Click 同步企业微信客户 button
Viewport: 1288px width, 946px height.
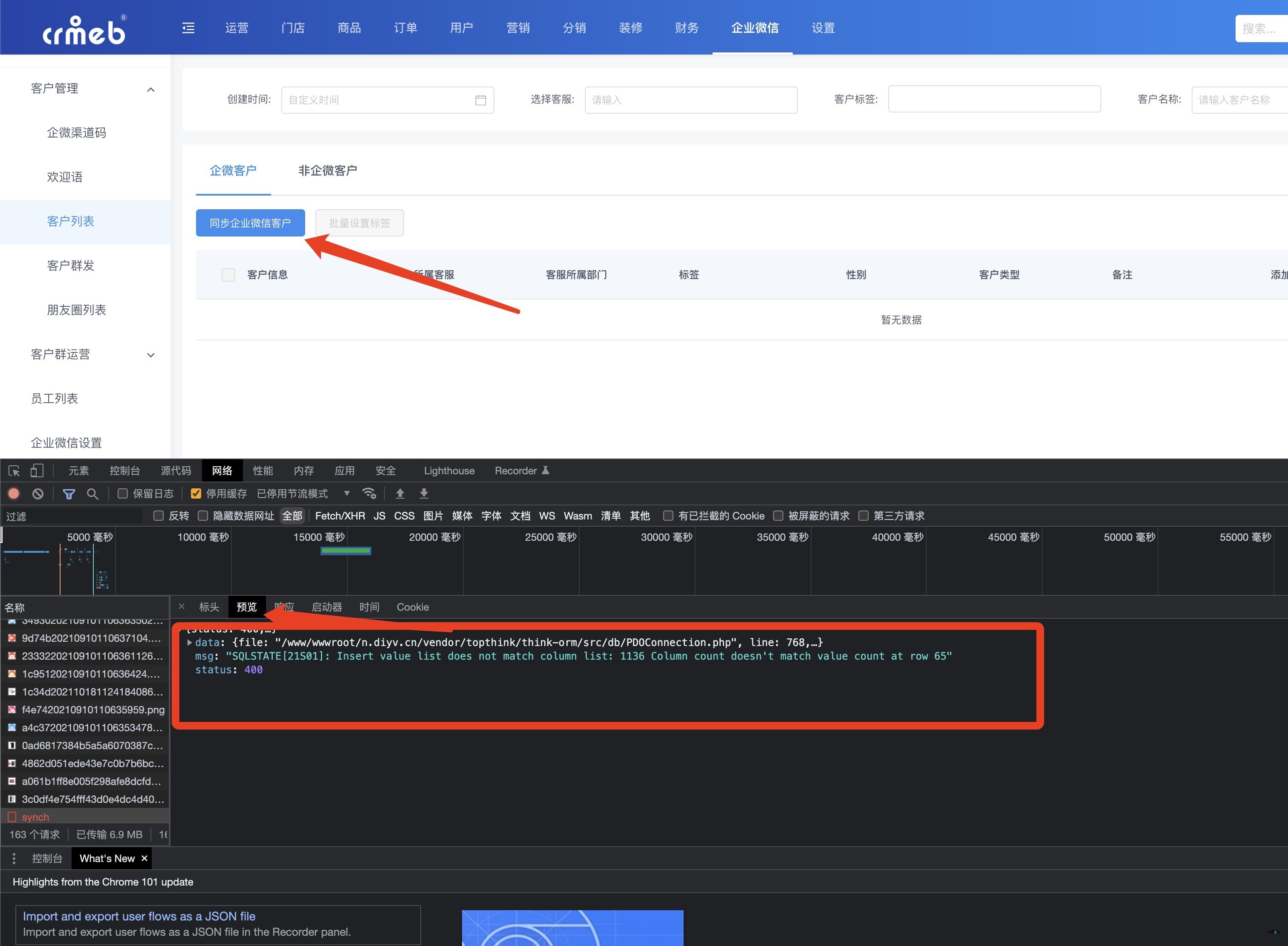[x=250, y=223]
